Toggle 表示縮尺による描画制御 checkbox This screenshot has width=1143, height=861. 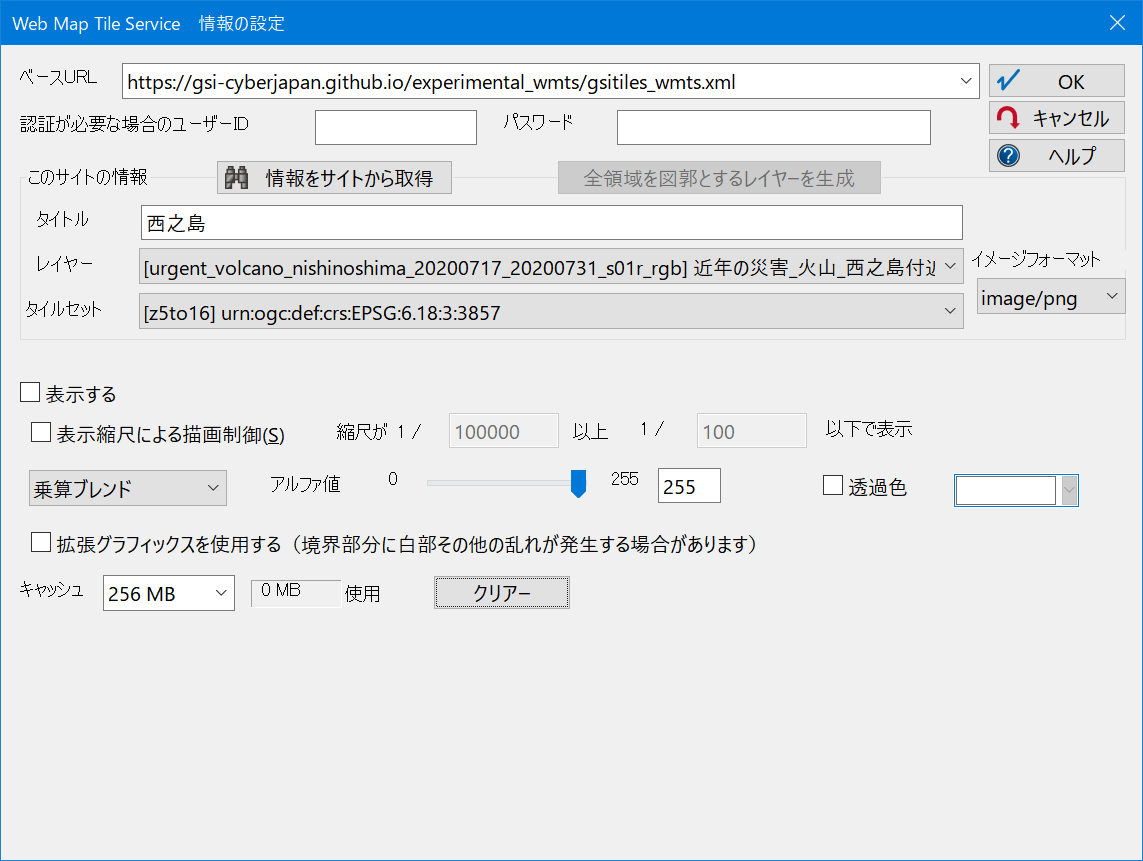point(41,433)
